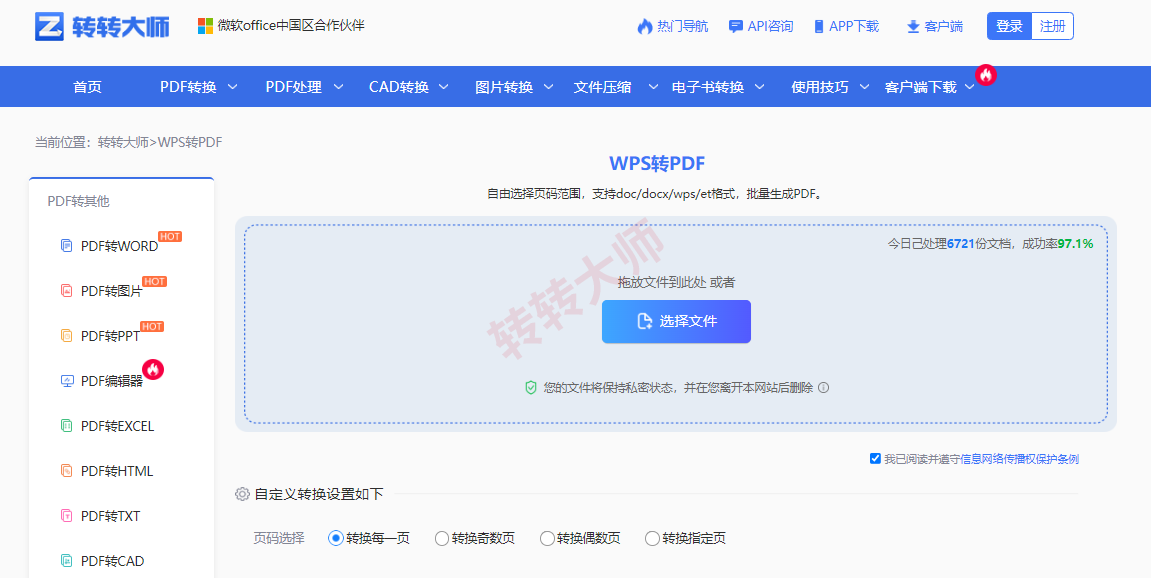Open the PDF处理 navigation menu
Screen dimensions: 1151x578
coord(294,87)
